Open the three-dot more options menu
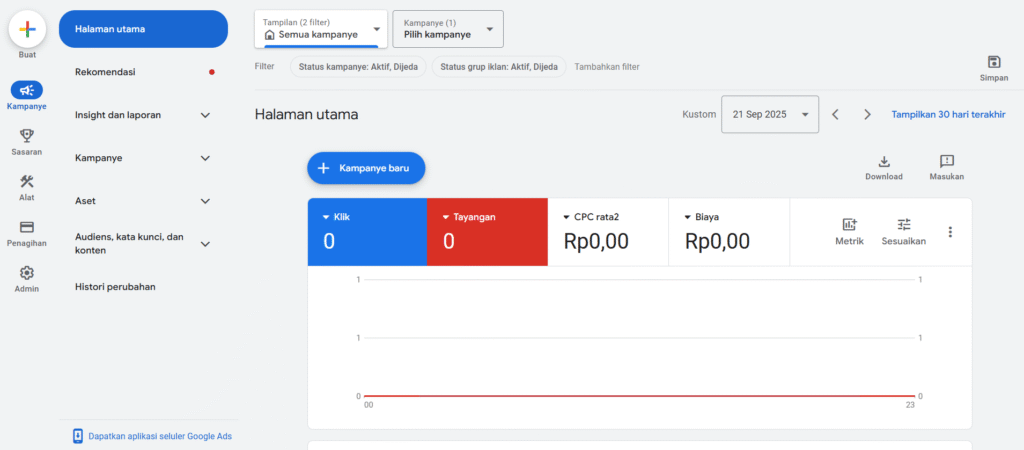The image size is (1024, 450). (x=950, y=232)
